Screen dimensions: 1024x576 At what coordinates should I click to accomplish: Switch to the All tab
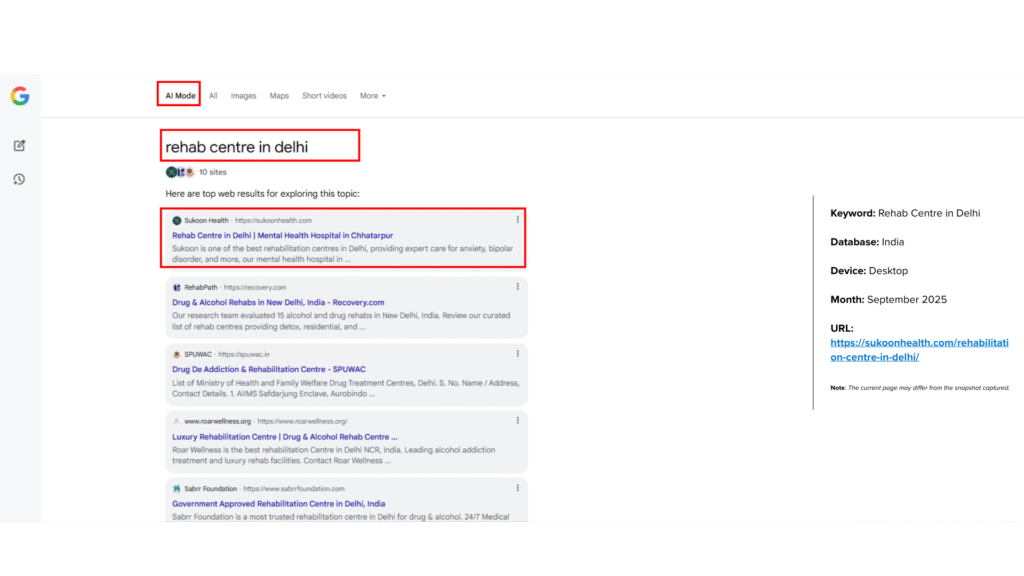[x=213, y=96]
